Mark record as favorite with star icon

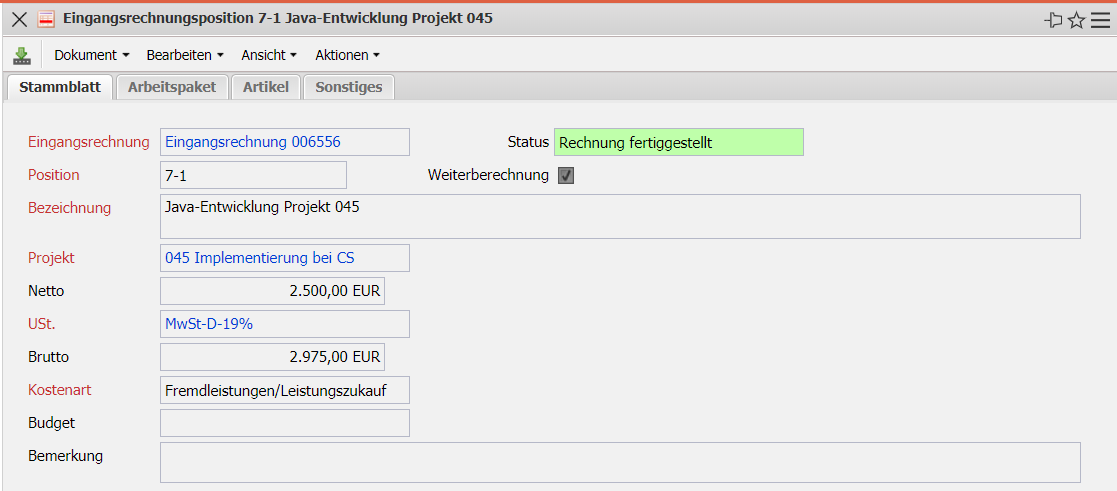(x=1076, y=20)
